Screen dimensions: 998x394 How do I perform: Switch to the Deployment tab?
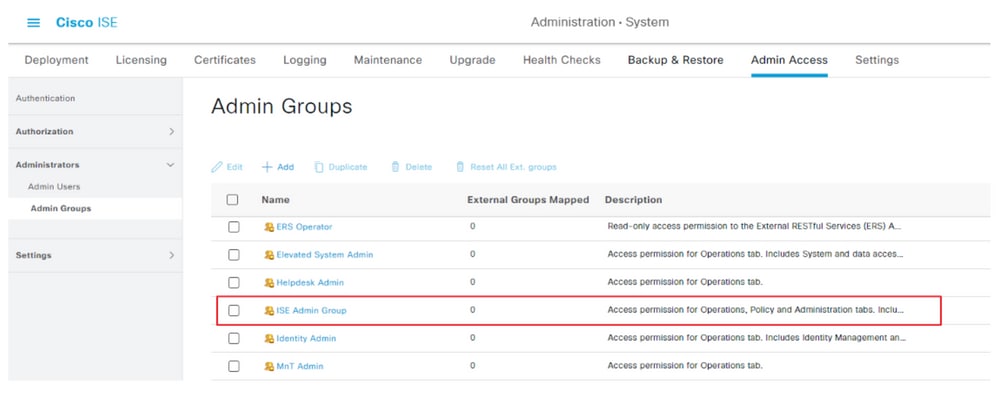click(57, 60)
